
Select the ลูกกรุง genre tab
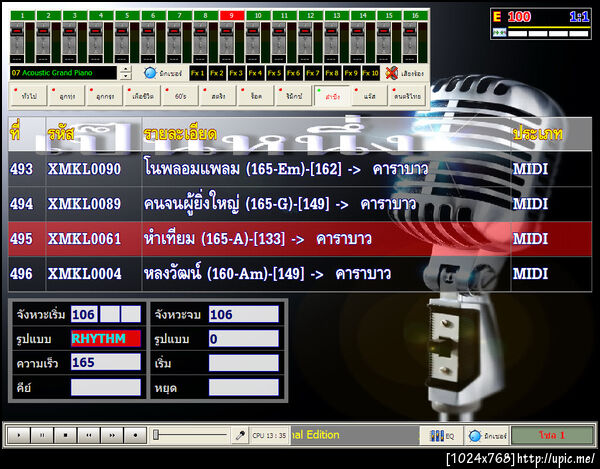pos(104,96)
